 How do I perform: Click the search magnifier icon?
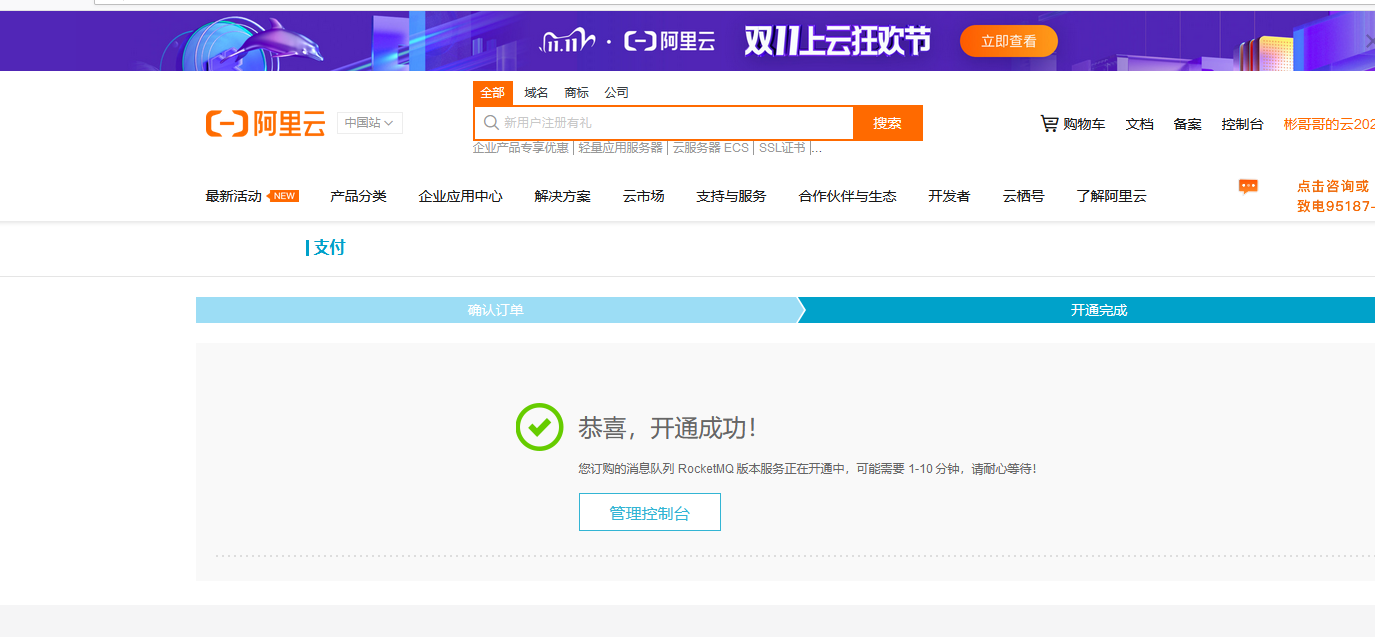tap(491, 123)
